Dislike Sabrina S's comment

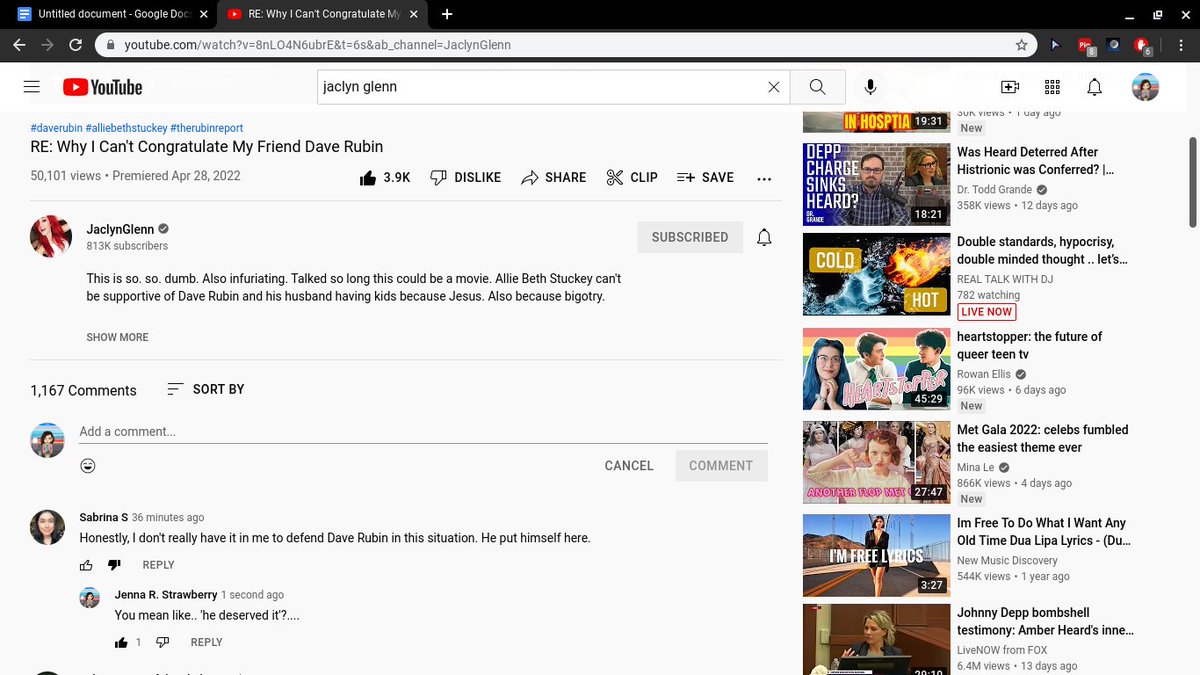point(113,565)
